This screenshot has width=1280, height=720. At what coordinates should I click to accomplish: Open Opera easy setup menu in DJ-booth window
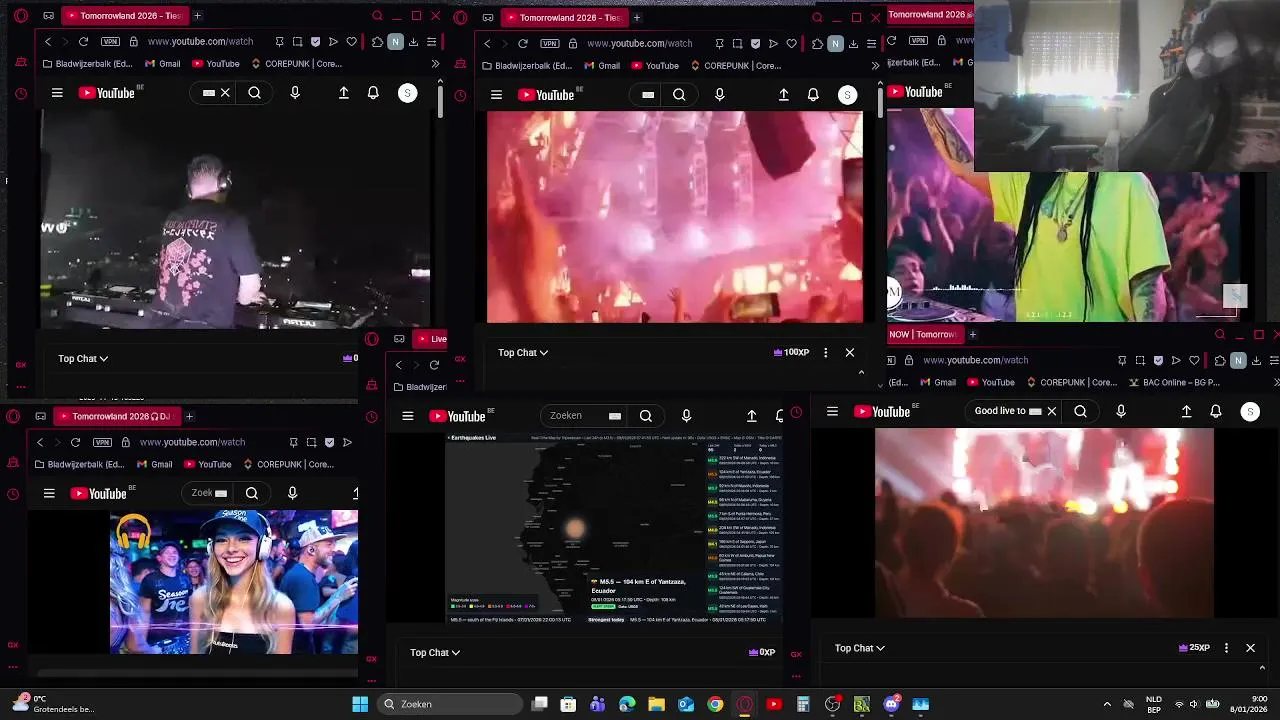click(431, 42)
